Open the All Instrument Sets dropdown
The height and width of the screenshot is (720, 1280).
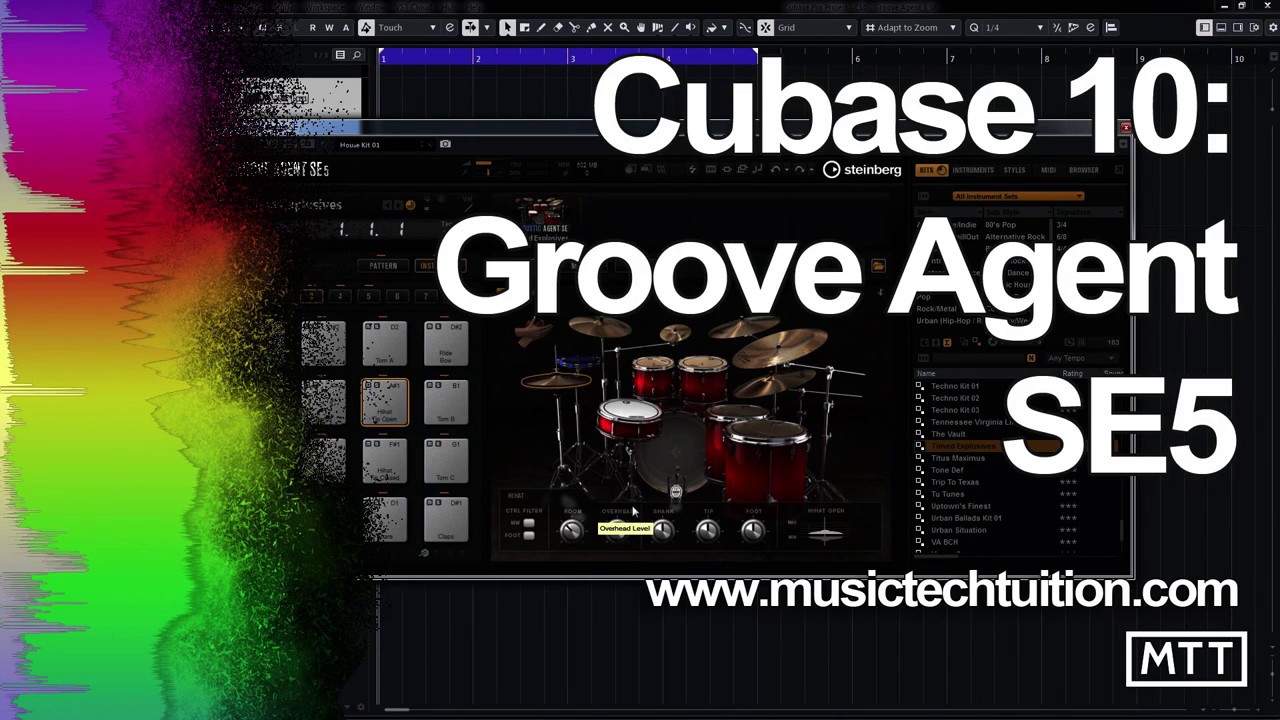pyautogui.click(x=1017, y=196)
